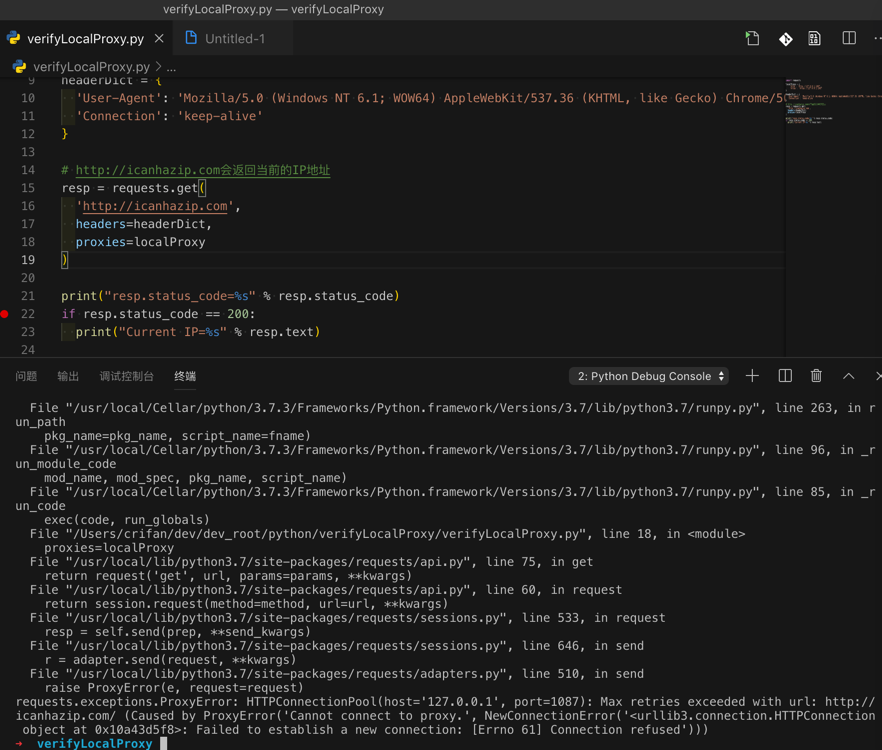
Task: Maximize the panel with the up chevron
Action: pyautogui.click(x=848, y=376)
